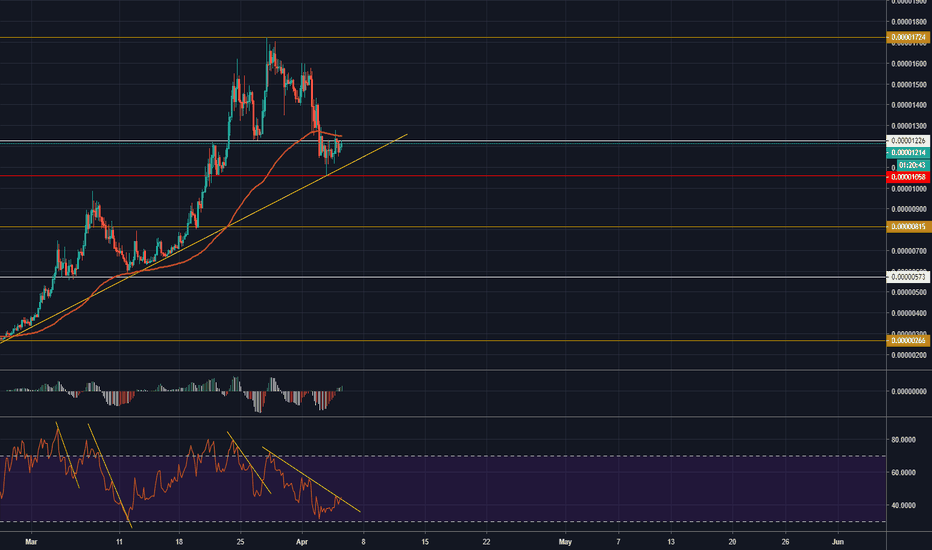This screenshot has height=550, width=932.
Task: Click the 0.00000900 price axis value
Action: 909,209
